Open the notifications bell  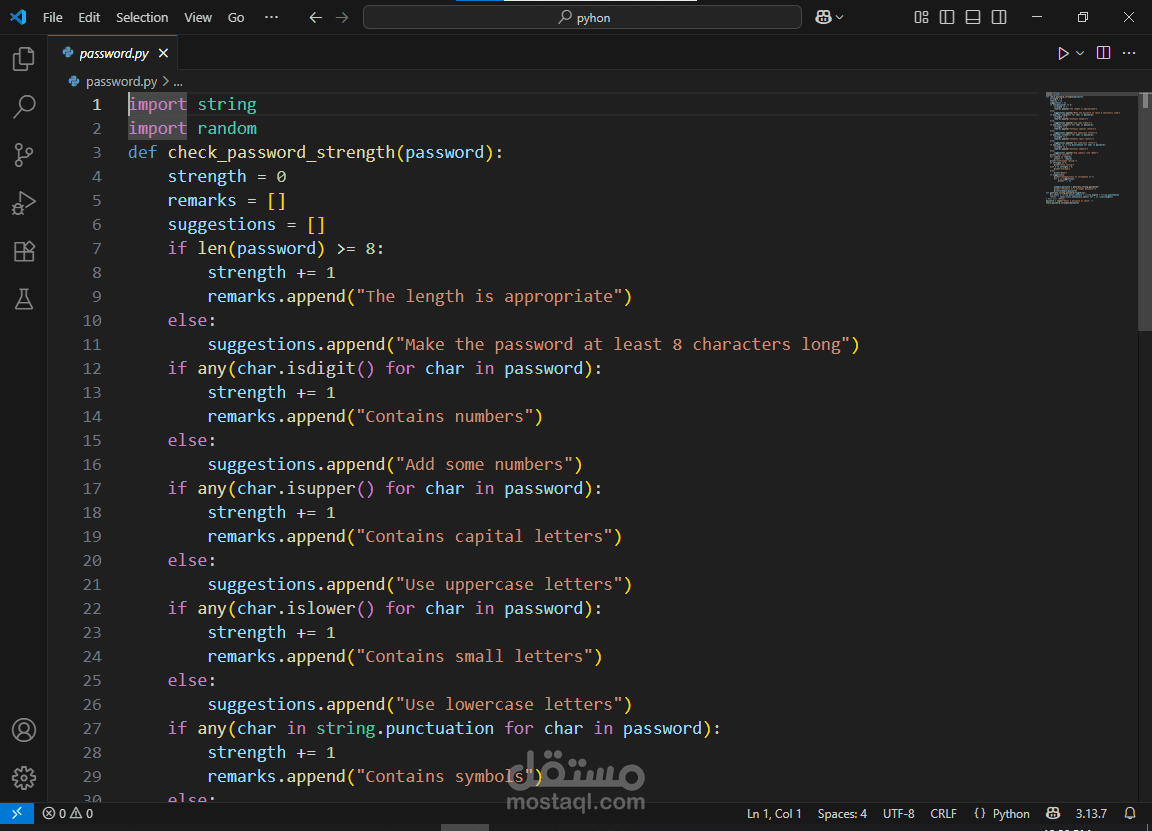pos(1130,813)
